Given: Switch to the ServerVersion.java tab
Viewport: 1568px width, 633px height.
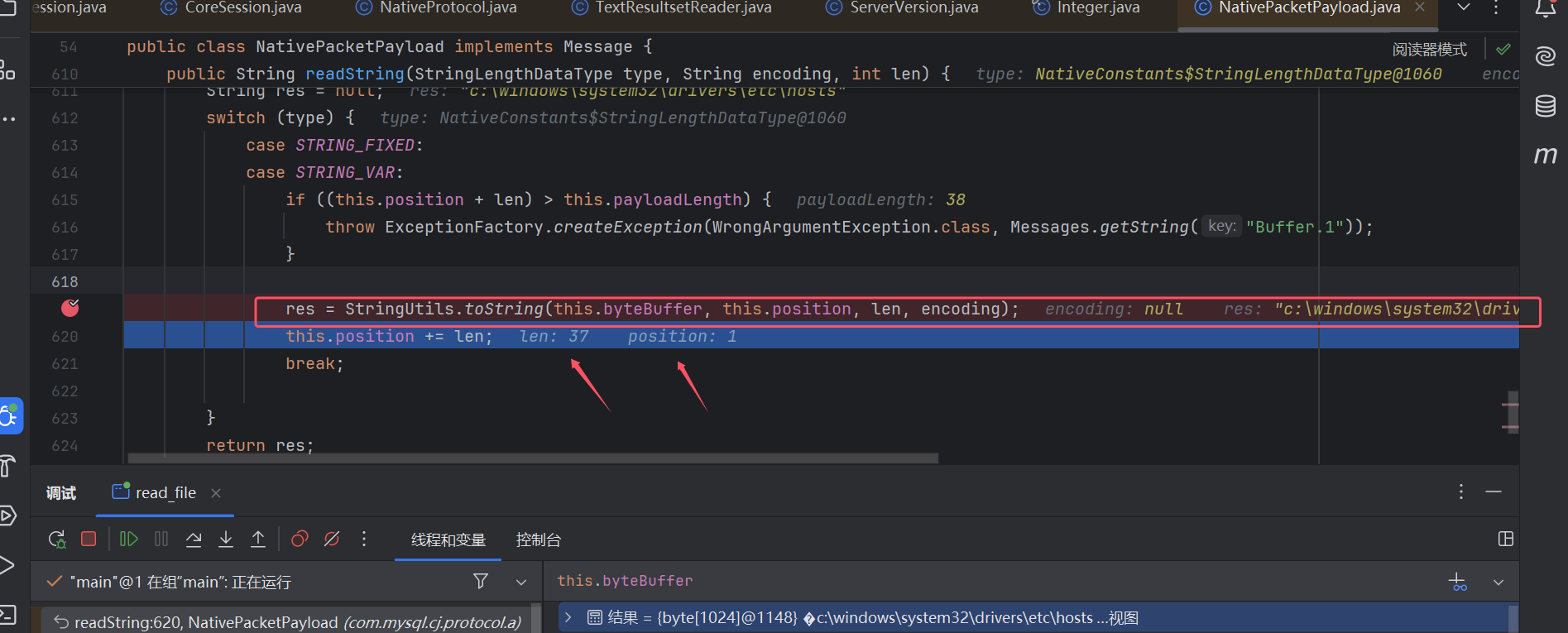Looking at the screenshot, I should point(902,7).
